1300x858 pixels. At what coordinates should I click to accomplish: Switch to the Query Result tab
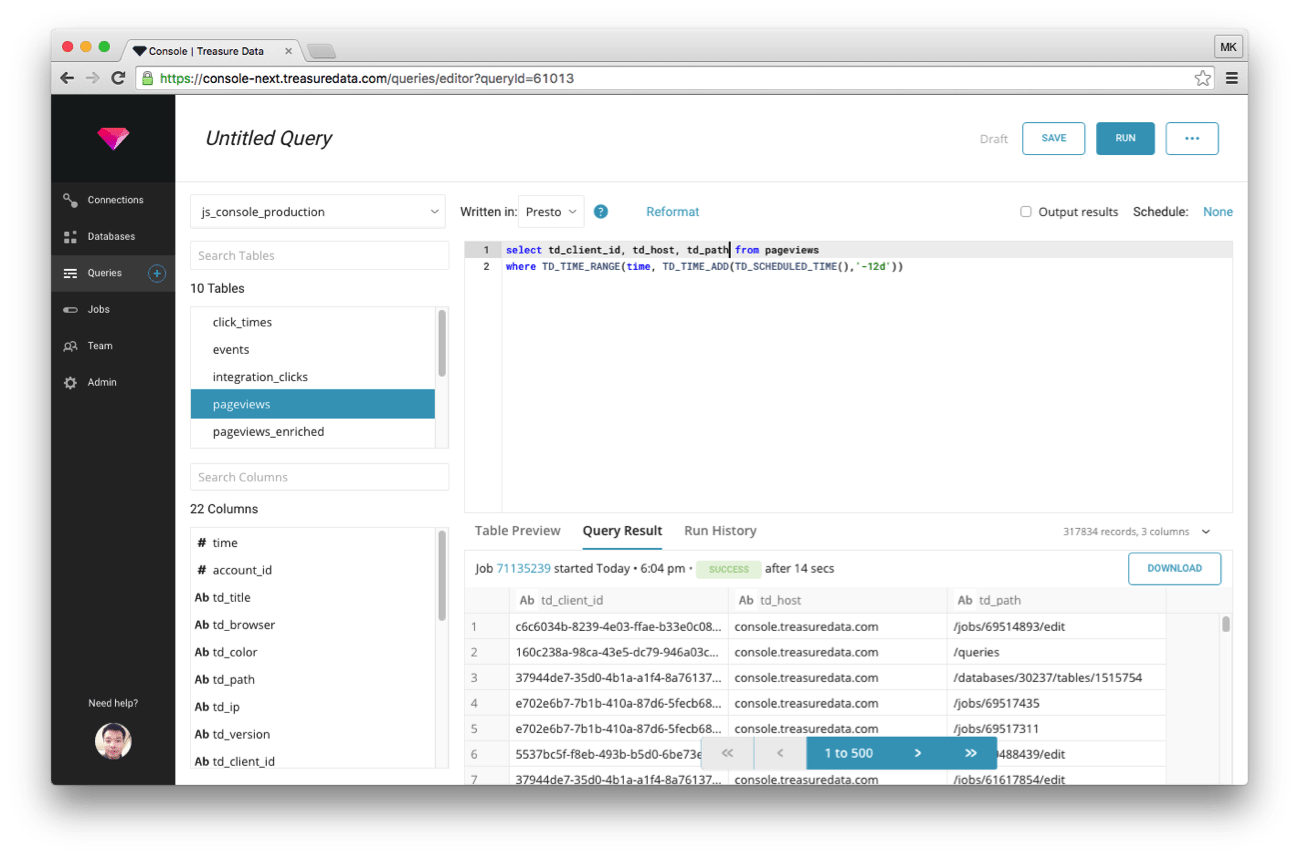tap(622, 531)
